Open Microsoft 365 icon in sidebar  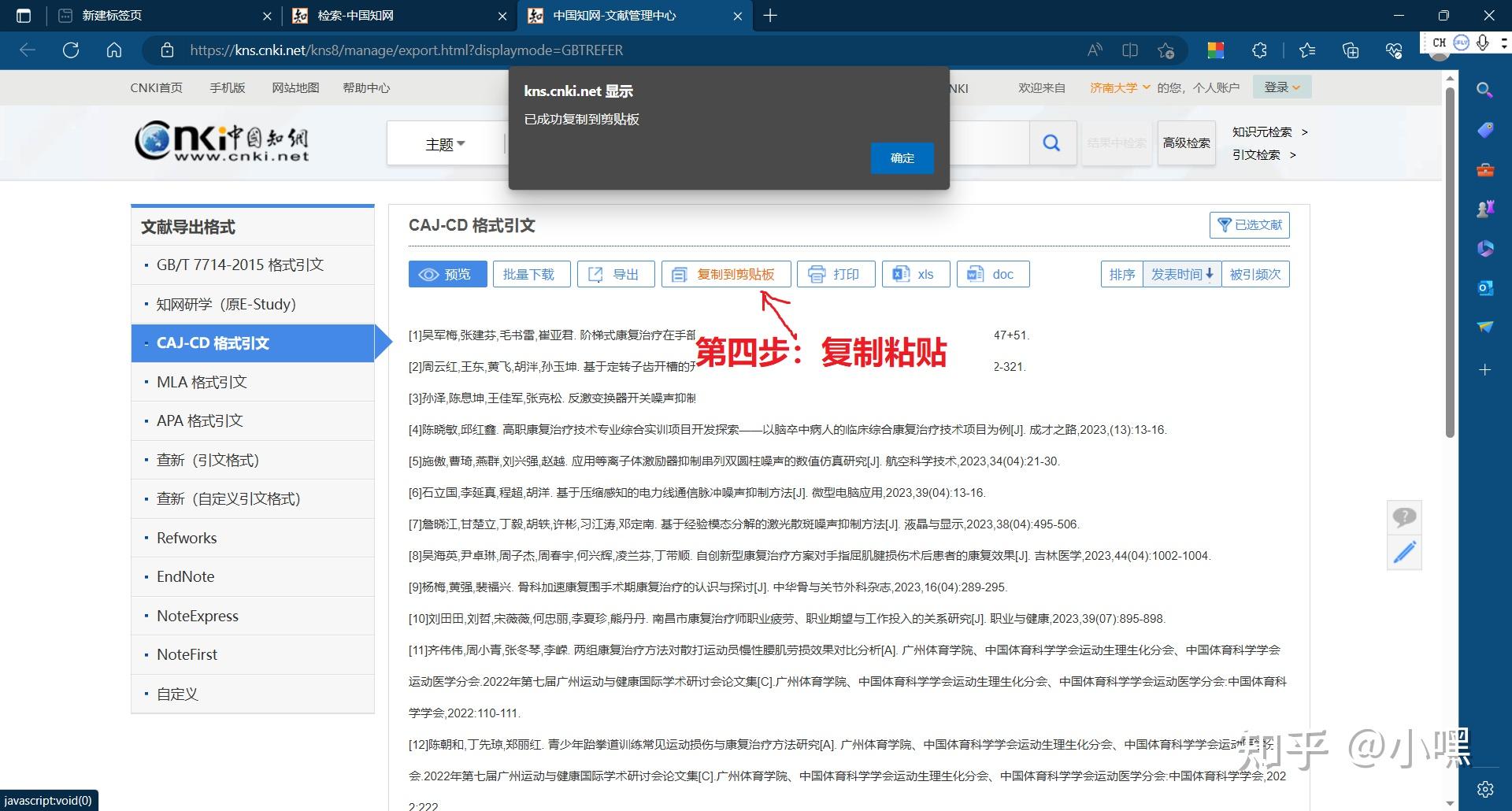[x=1484, y=249]
